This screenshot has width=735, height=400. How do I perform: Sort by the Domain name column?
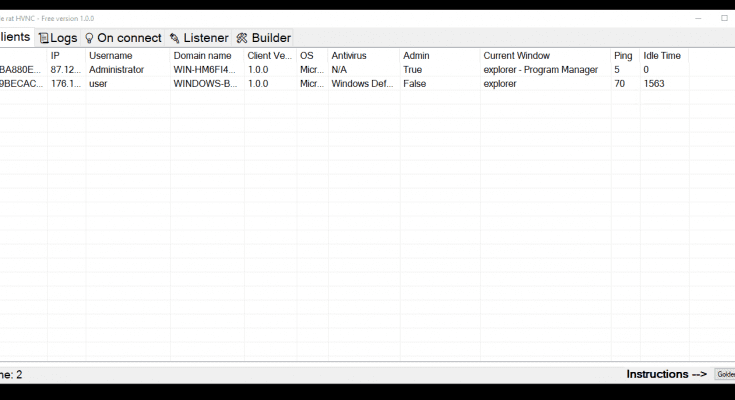click(202, 56)
